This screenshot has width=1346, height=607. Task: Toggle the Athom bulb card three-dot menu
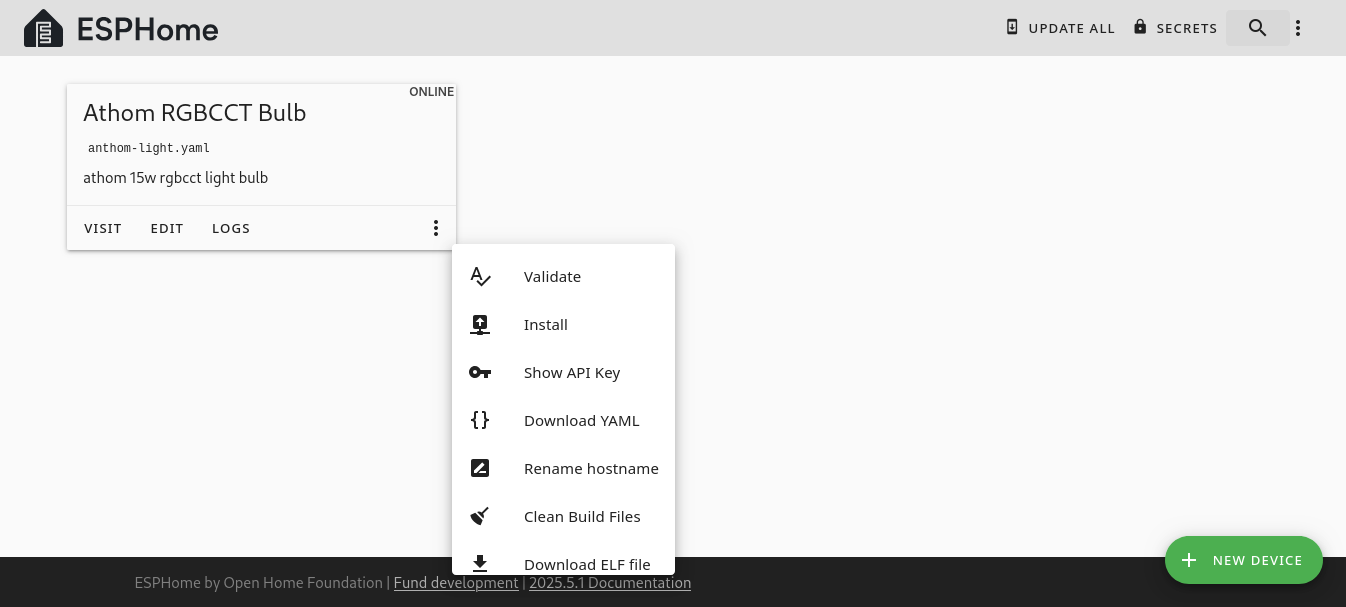point(436,228)
